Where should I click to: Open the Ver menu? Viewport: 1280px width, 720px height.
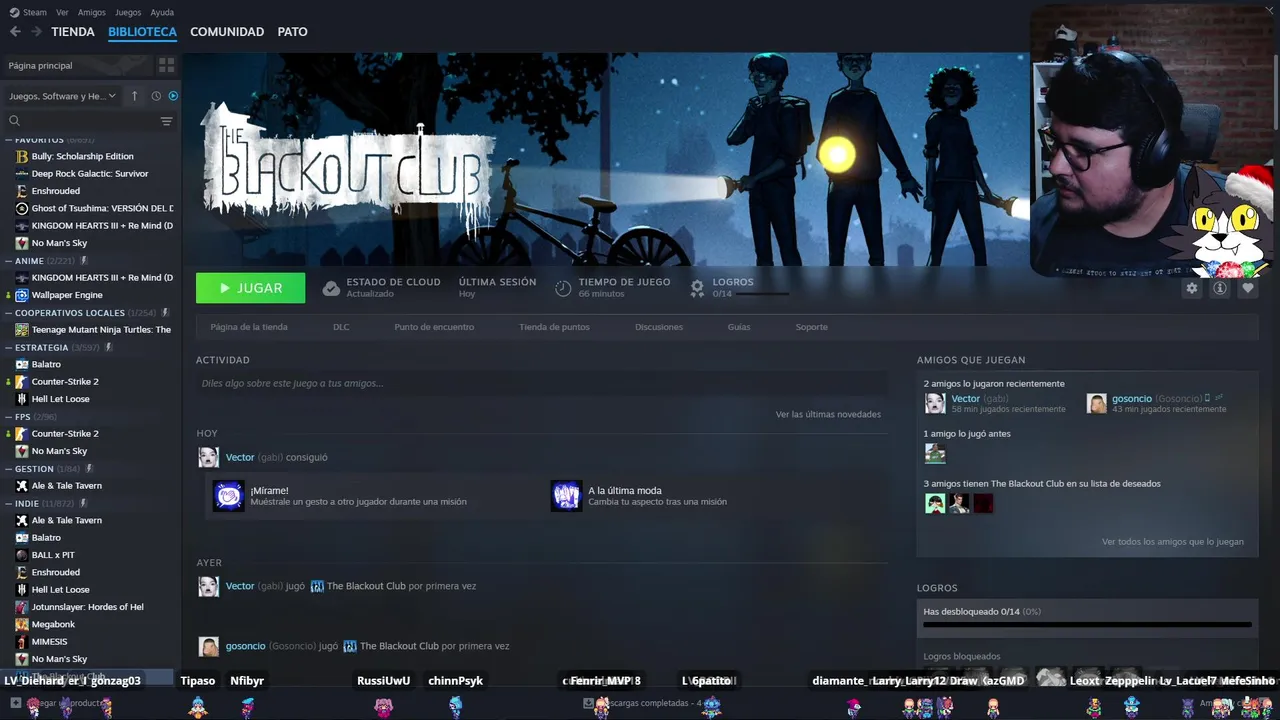pyautogui.click(x=62, y=12)
